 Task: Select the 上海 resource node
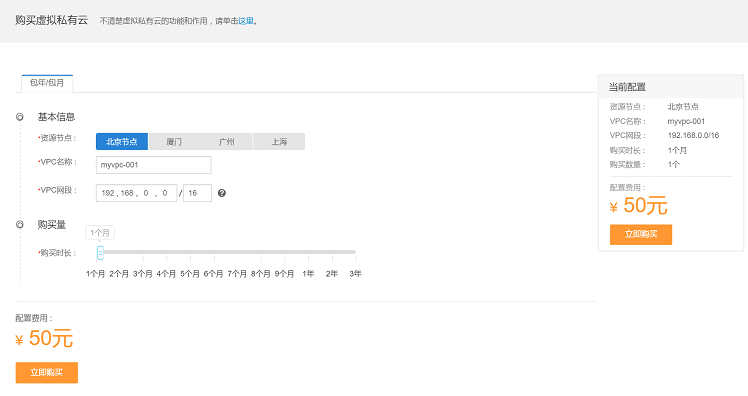[x=279, y=142]
